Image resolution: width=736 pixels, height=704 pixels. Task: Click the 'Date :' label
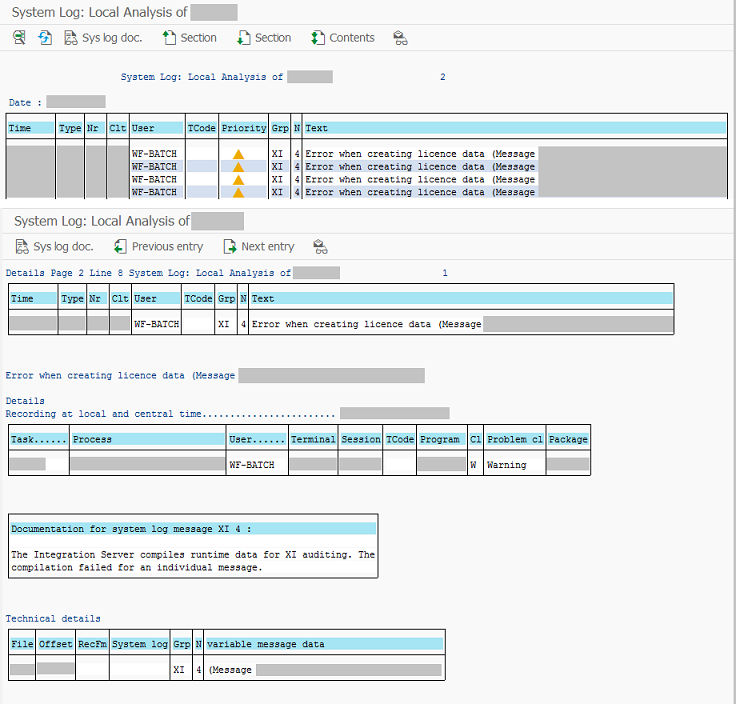25,103
